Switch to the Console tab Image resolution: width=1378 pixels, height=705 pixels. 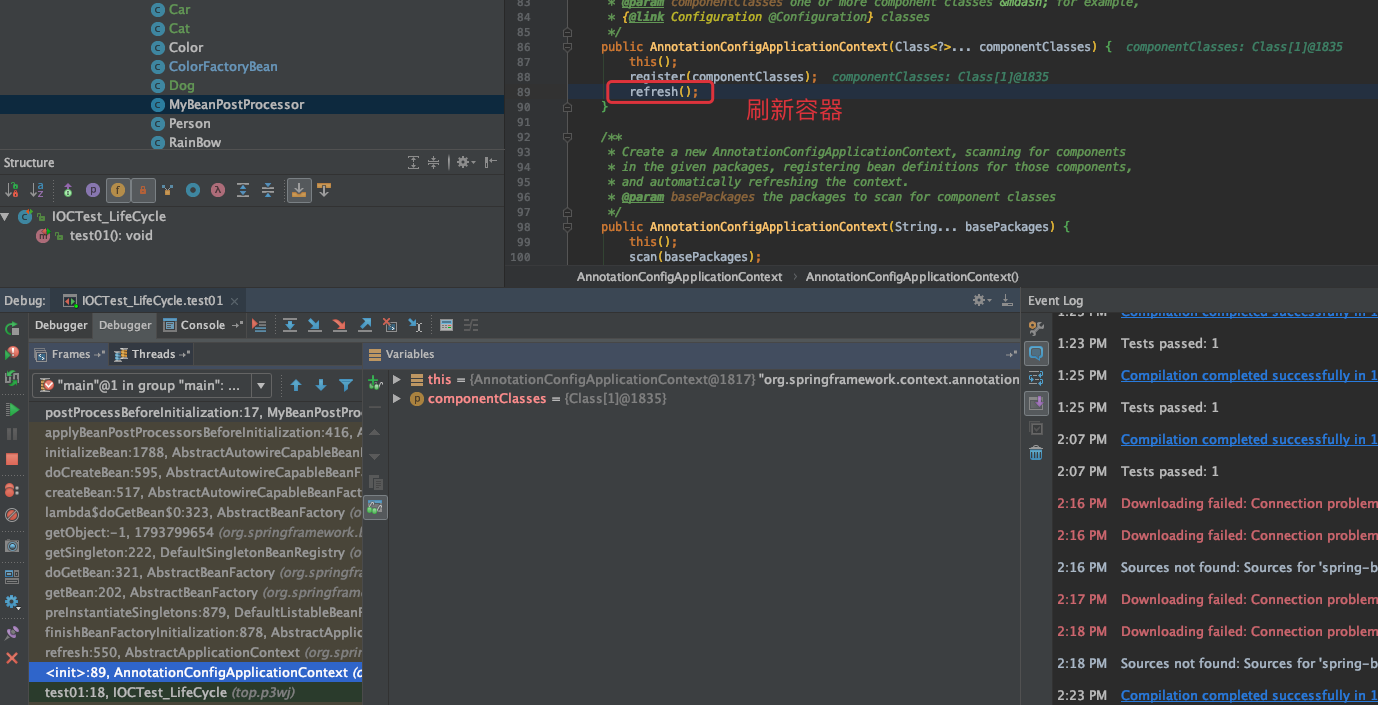pyautogui.click(x=202, y=325)
